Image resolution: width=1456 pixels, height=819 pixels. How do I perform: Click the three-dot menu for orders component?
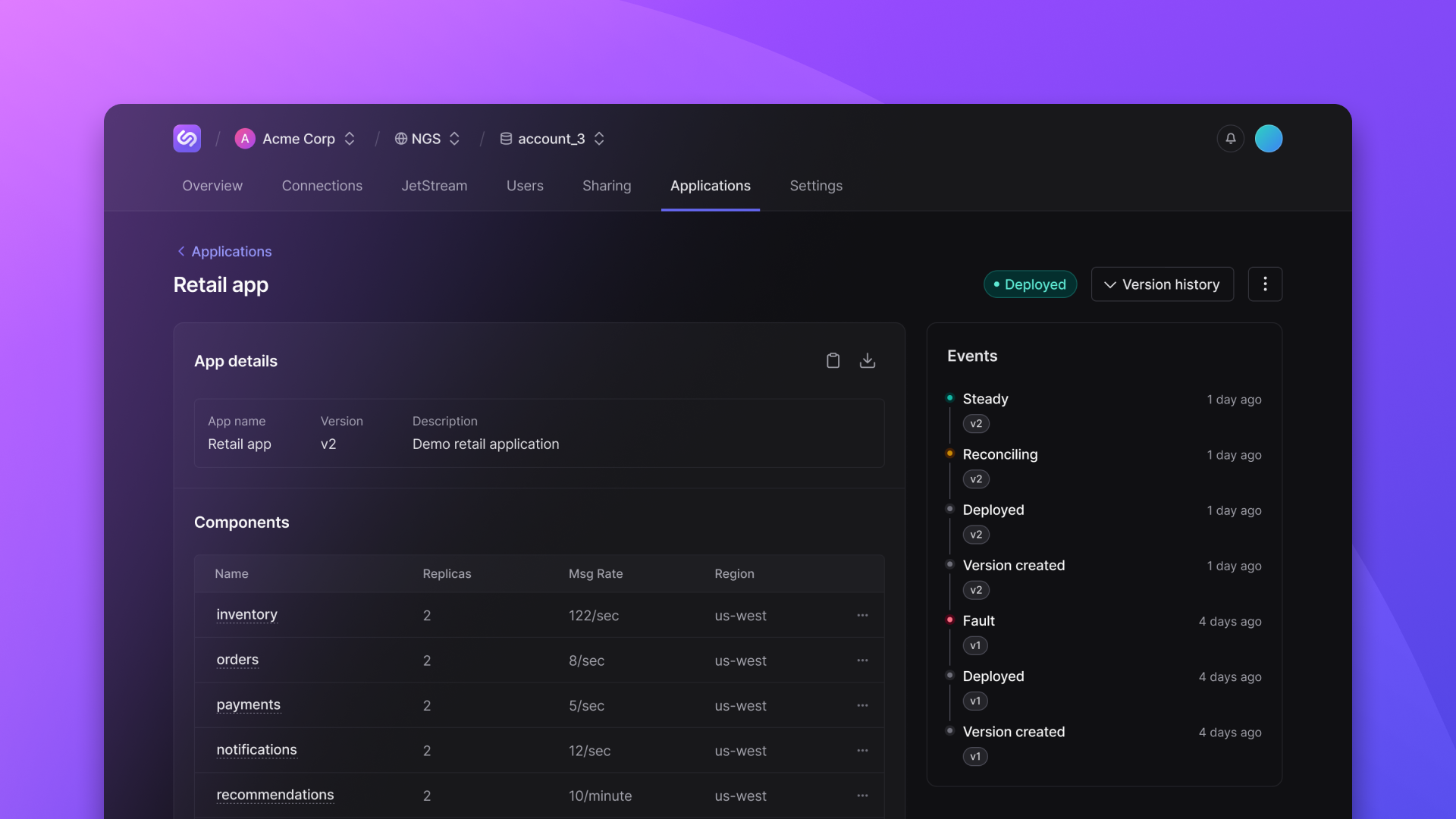(x=862, y=658)
